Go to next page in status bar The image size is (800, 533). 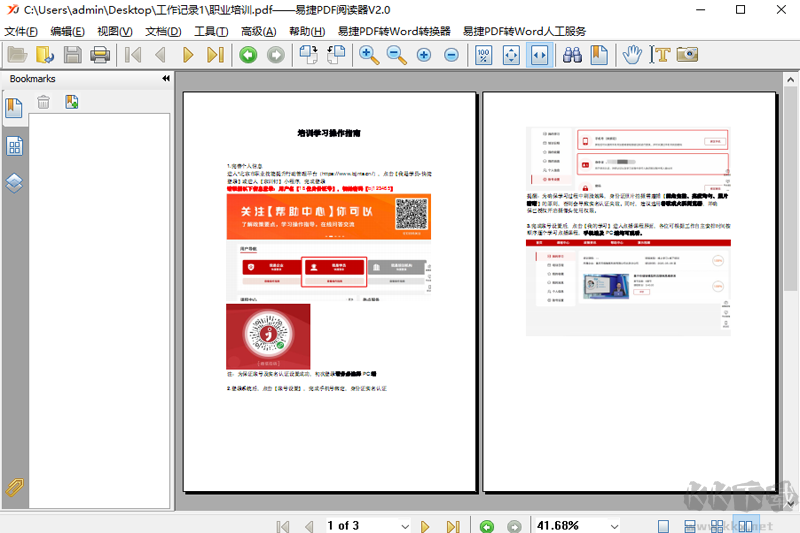click(425, 526)
